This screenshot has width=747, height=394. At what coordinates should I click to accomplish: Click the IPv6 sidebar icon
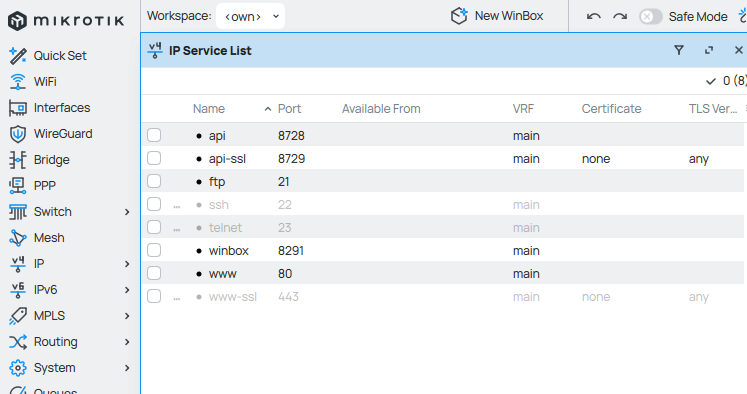click(18, 290)
